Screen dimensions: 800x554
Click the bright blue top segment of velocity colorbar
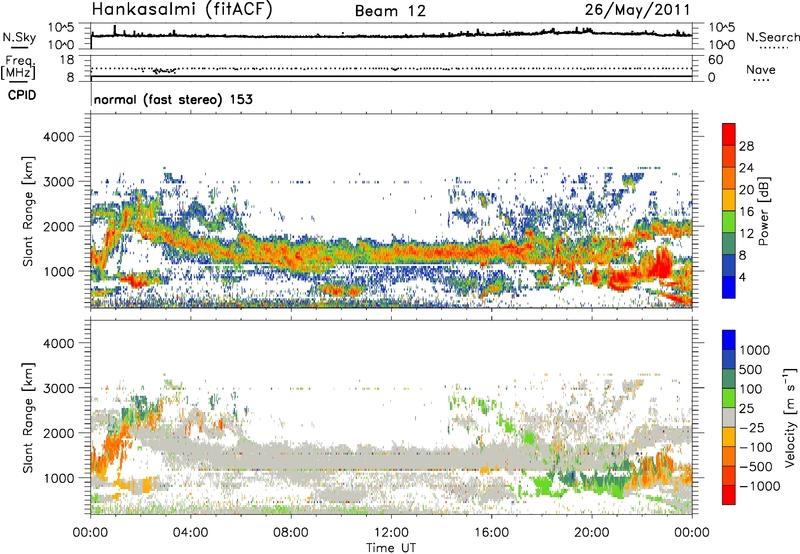729,340
